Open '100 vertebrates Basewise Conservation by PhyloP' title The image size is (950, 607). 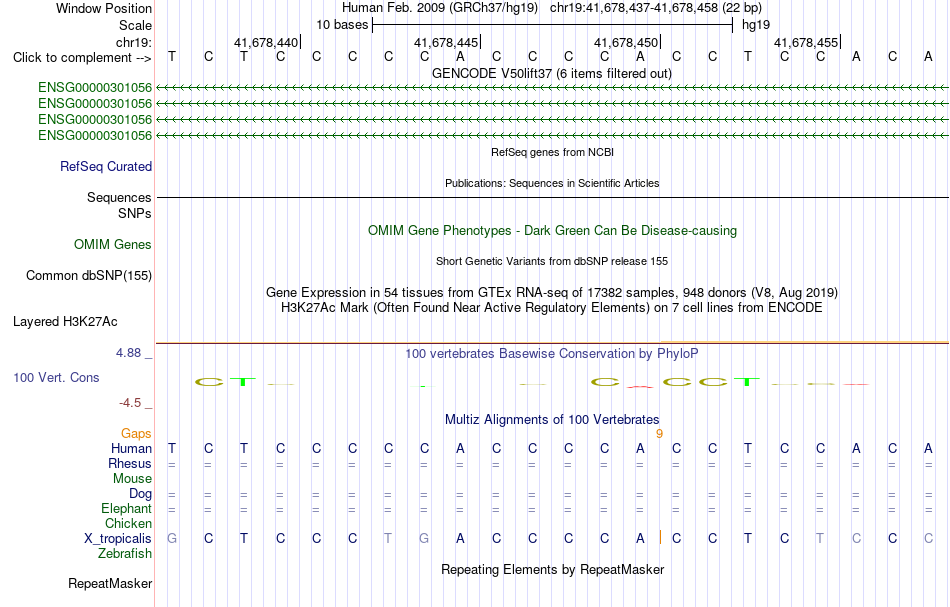click(x=552, y=354)
